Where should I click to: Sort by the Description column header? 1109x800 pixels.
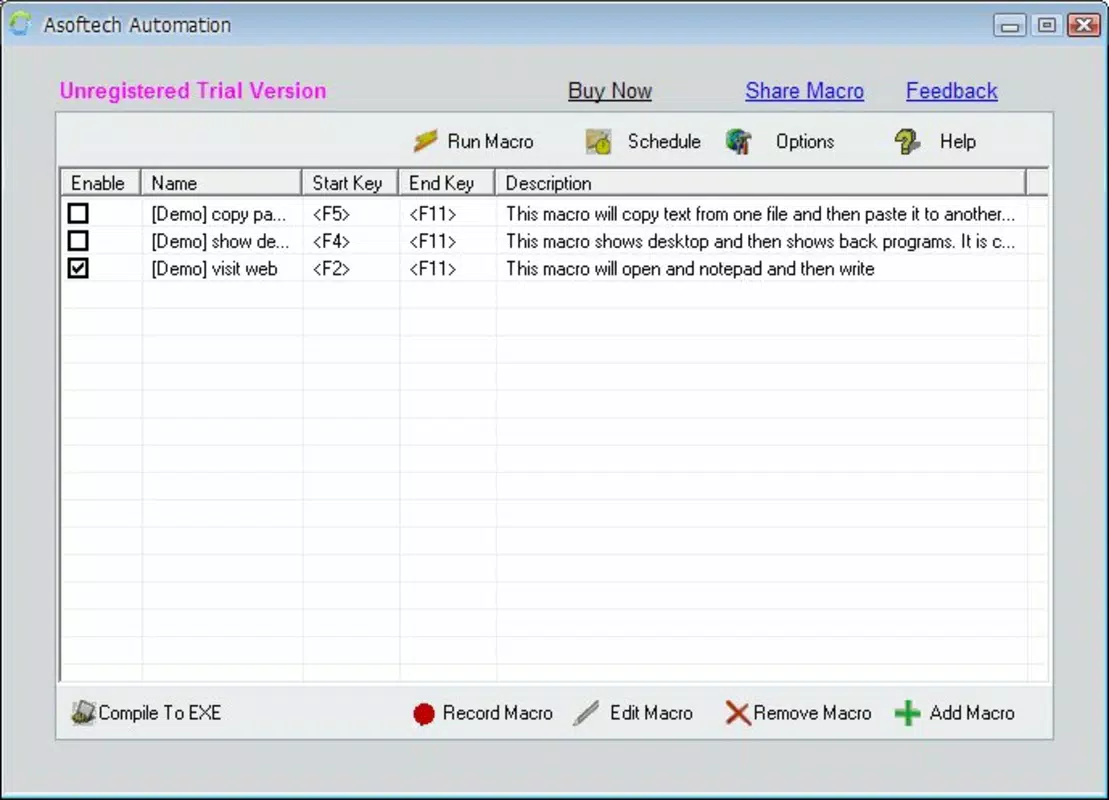click(x=760, y=183)
